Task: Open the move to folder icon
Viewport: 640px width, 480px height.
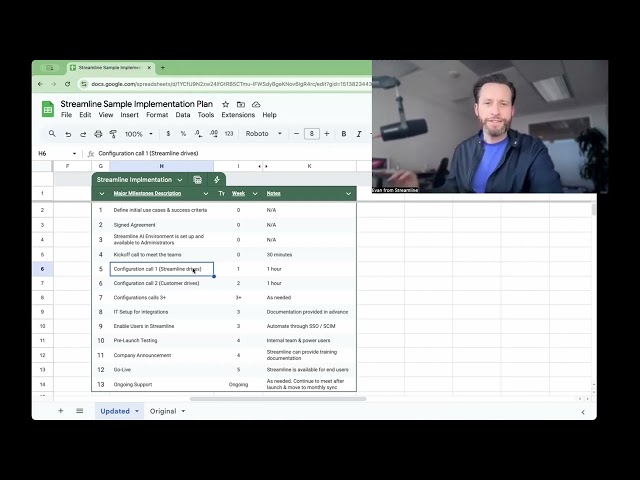Action: (x=241, y=104)
